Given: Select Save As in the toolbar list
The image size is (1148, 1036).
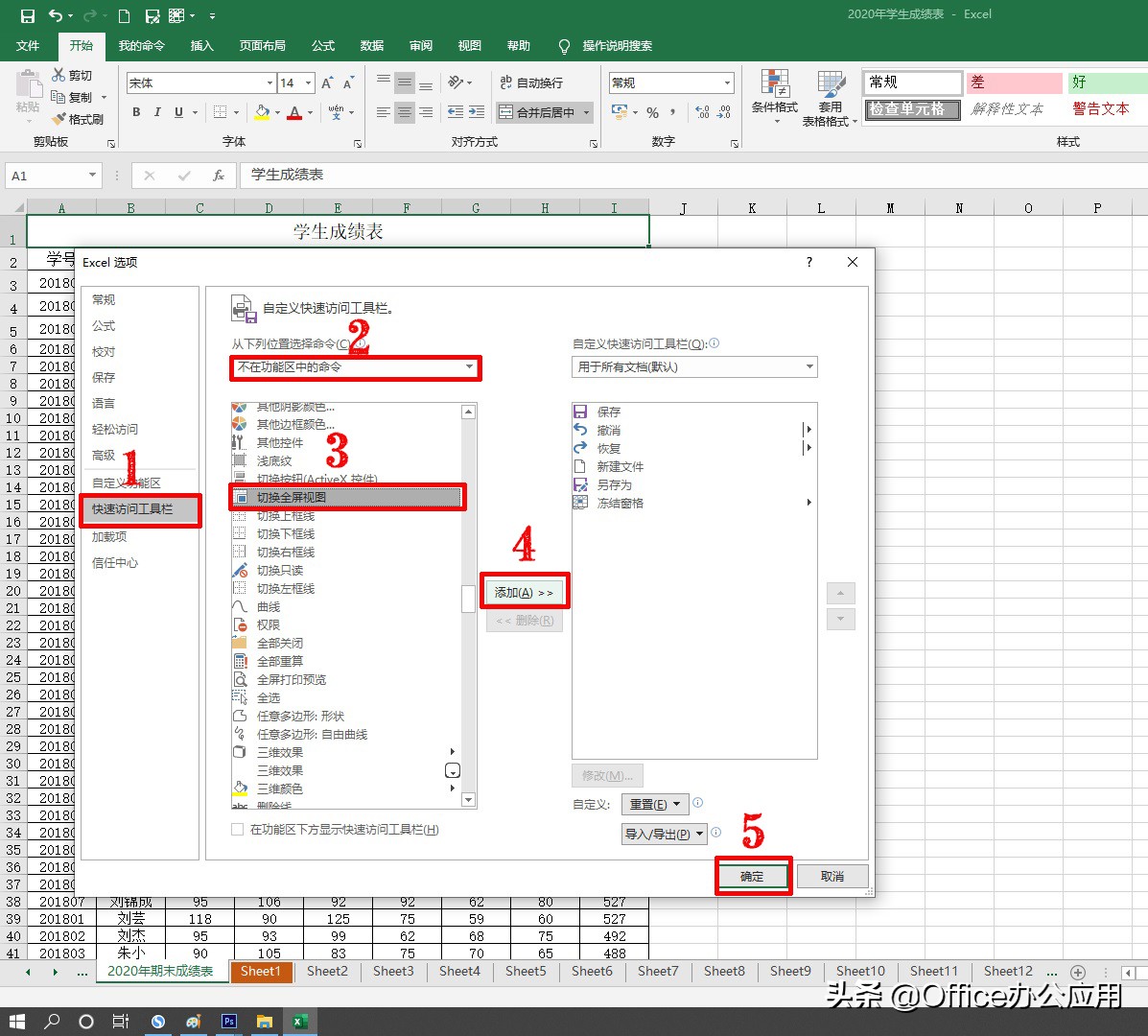Looking at the screenshot, I should pos(693,484).
